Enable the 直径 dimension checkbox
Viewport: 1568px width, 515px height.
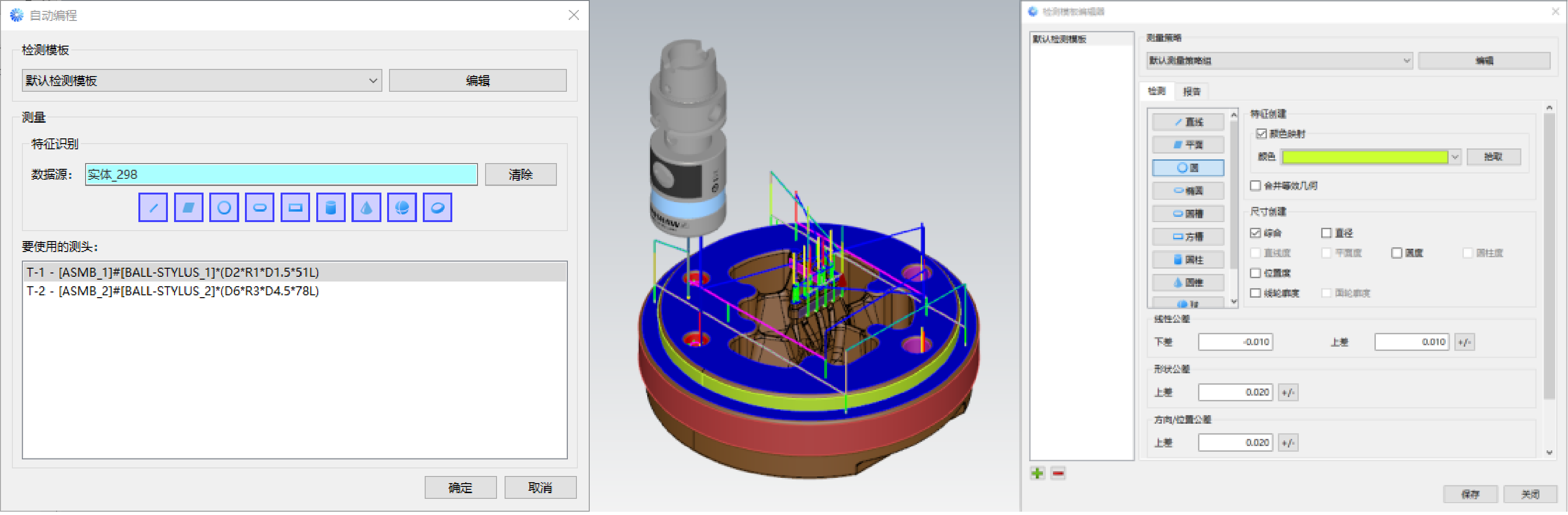(1326, 233)
